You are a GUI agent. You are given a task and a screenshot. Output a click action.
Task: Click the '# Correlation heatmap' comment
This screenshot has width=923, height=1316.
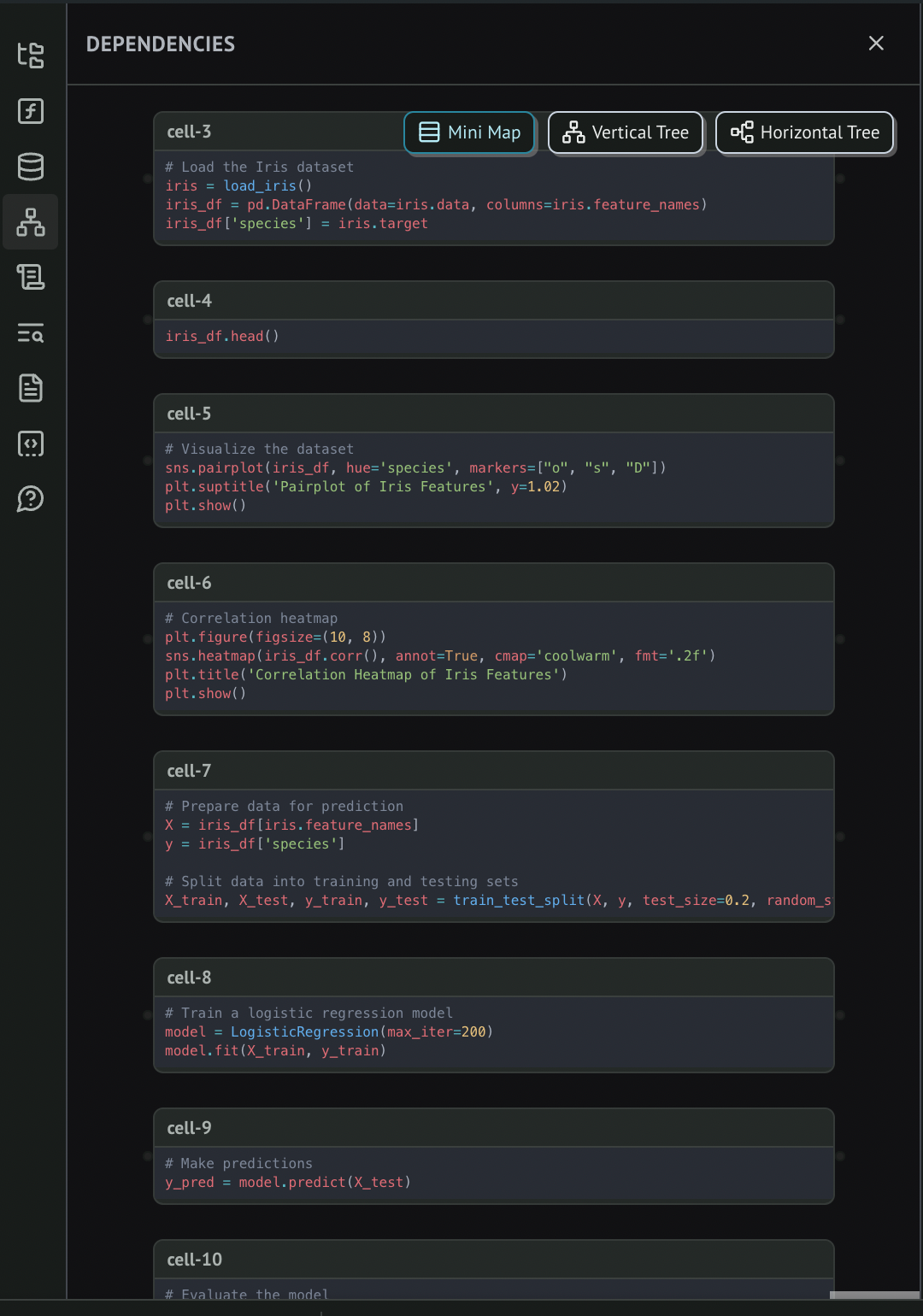point(251,619)
